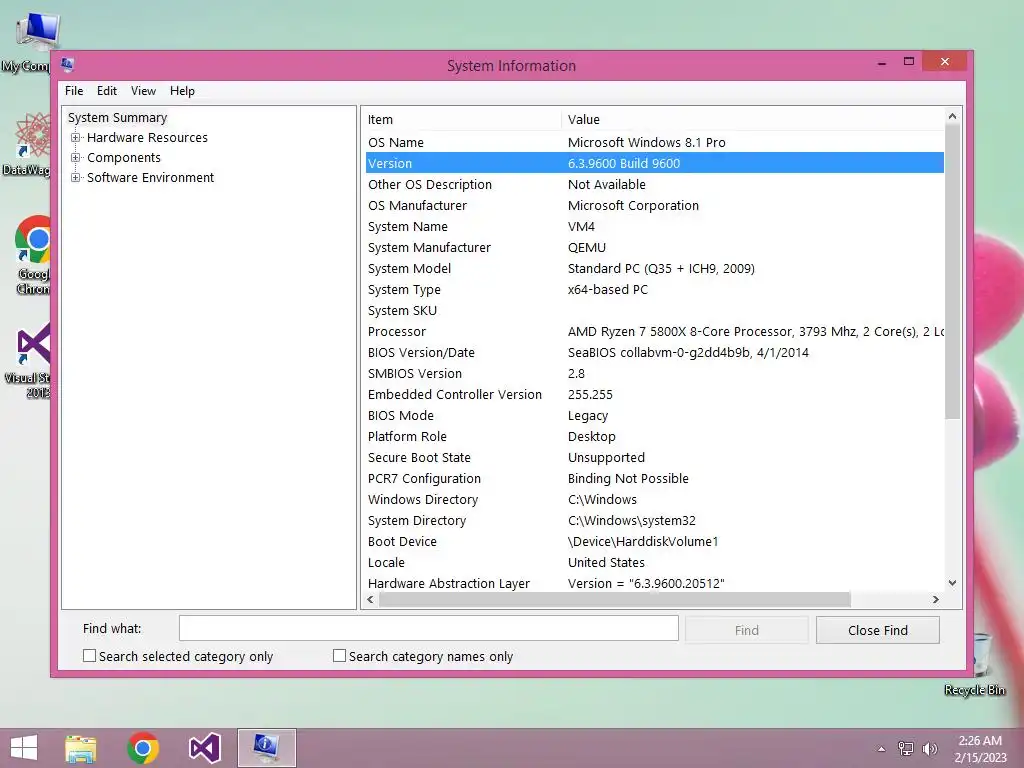Click the Value column header
The height and width of the screenshot is (768, 1024).
click(753, 120)
